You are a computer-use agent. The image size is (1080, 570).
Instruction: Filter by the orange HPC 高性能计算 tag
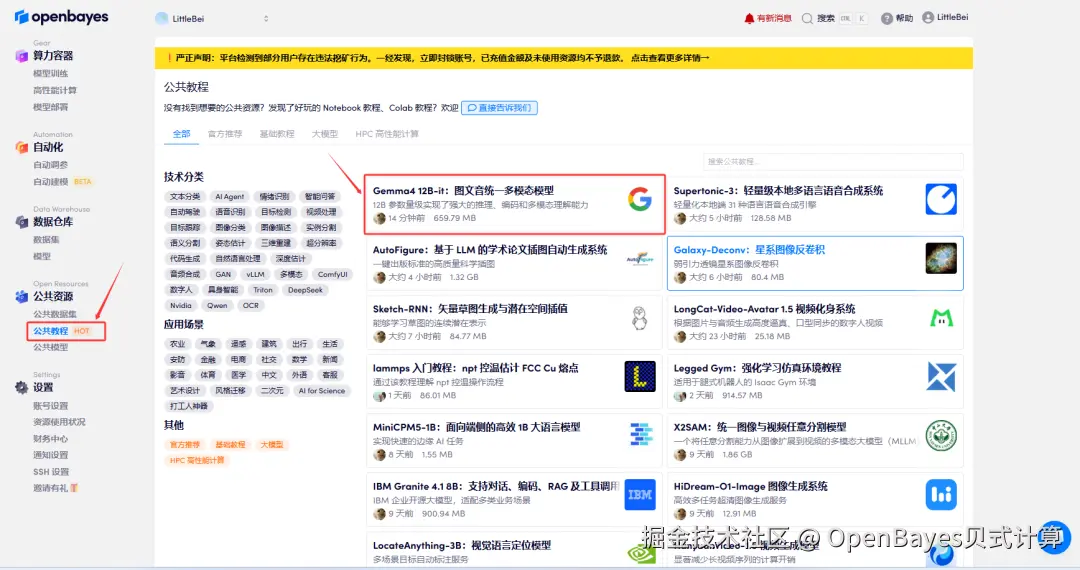197,461
